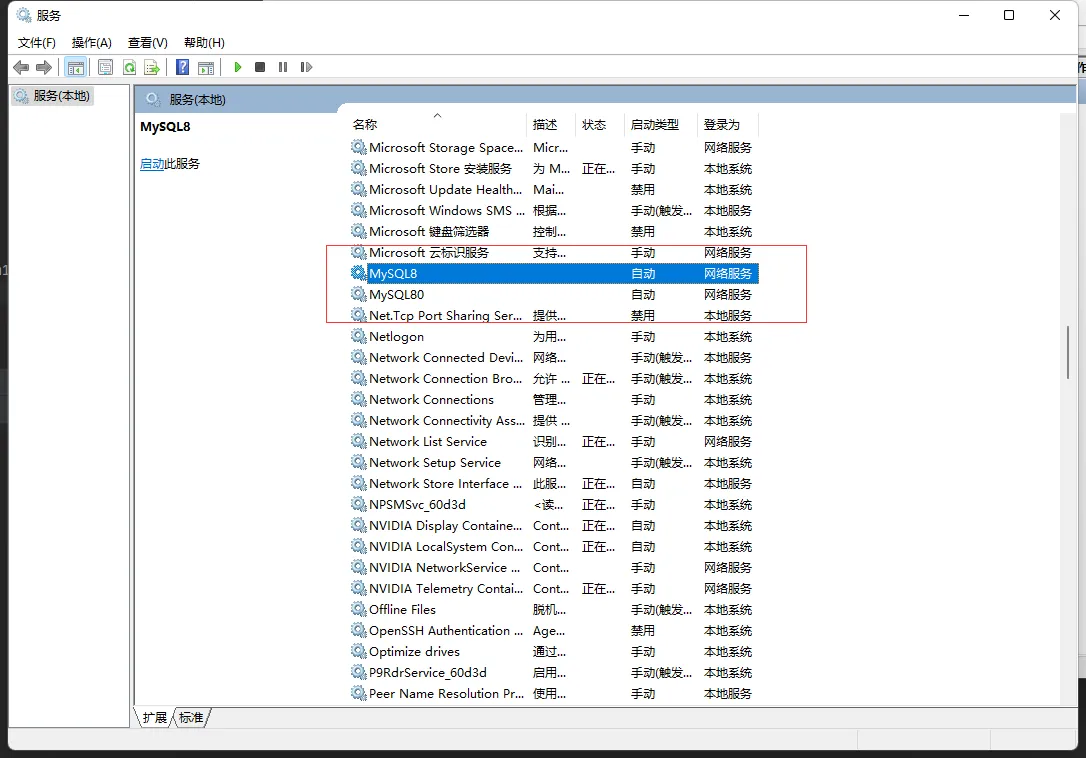This screenshot has height=758, width=1086.
Task: Toggle the show/hide console tree icon
Action: click(75, 67)
